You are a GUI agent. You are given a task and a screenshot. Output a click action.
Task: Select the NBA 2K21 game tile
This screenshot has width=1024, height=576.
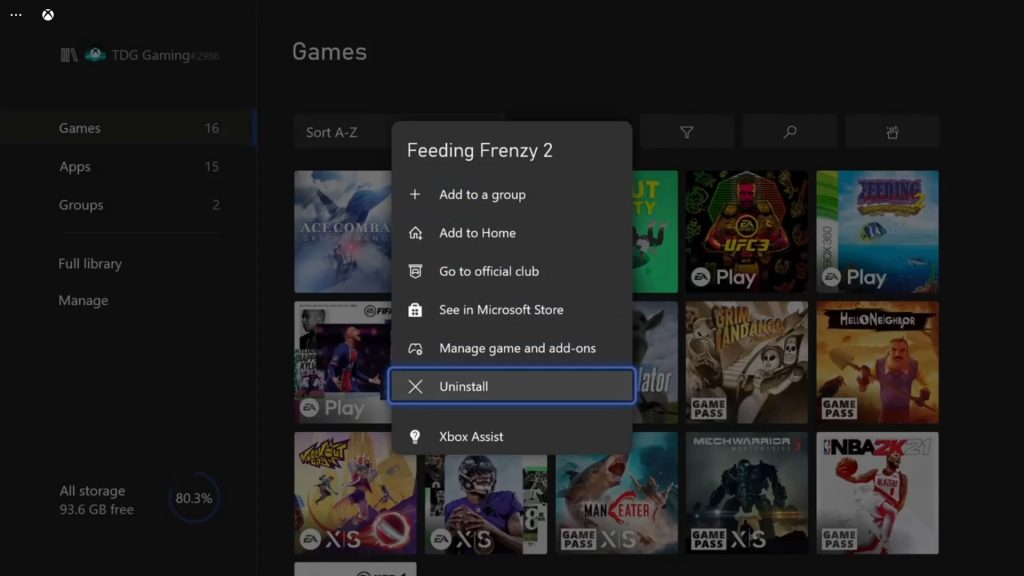pos(877,493)
